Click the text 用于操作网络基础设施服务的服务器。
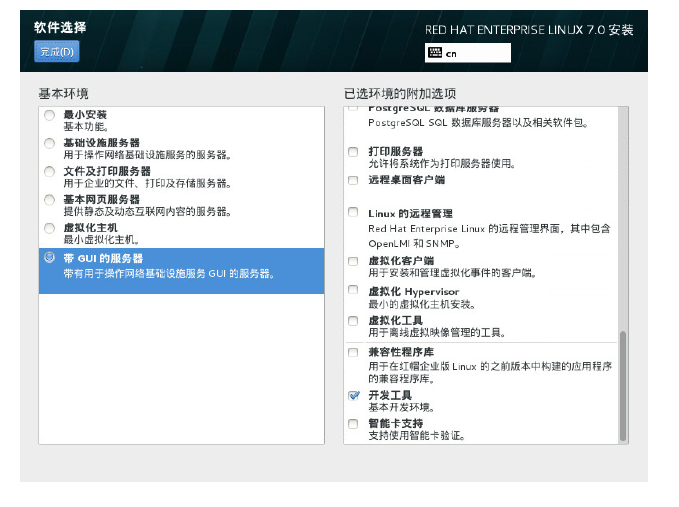 pos(147,155)
